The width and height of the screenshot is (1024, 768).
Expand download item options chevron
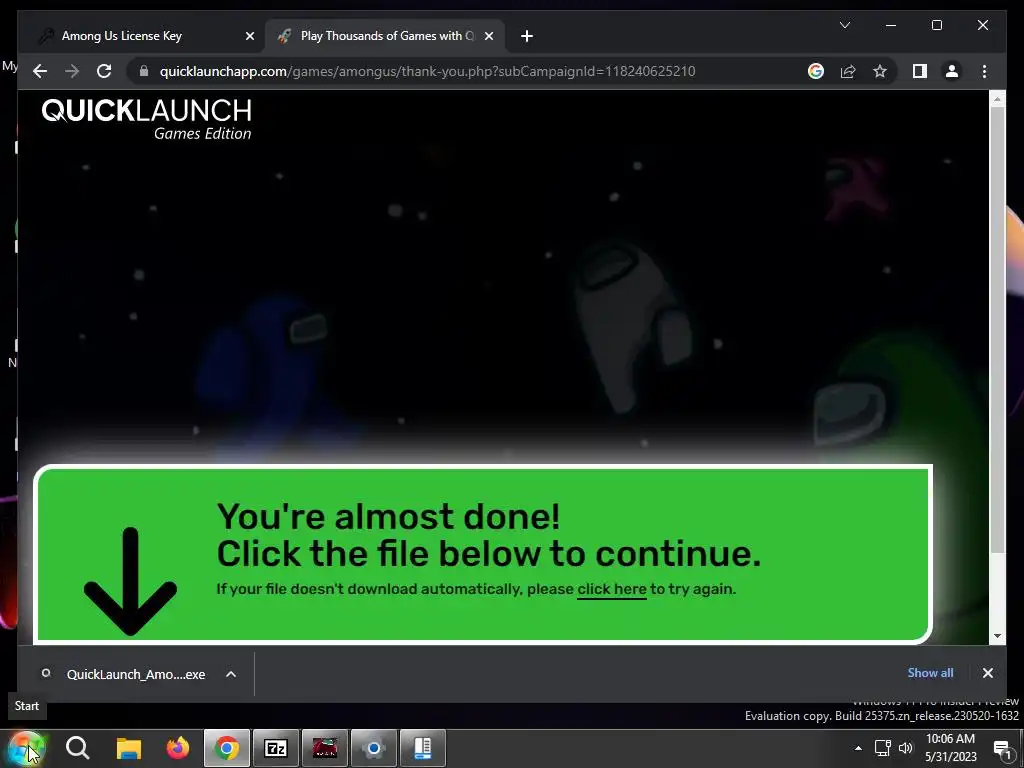[231, 674]
